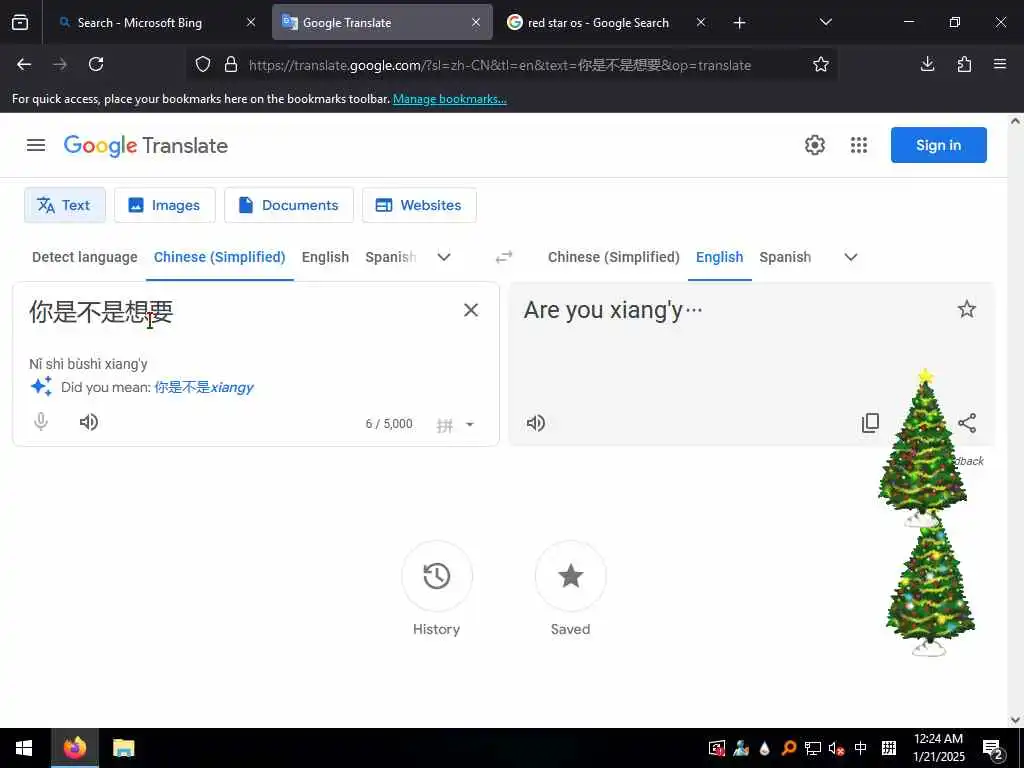1024x768 pixels.
Task: Open the clock showing 12:24 AM
Action: pyautogui.click(x=938, y=748)
